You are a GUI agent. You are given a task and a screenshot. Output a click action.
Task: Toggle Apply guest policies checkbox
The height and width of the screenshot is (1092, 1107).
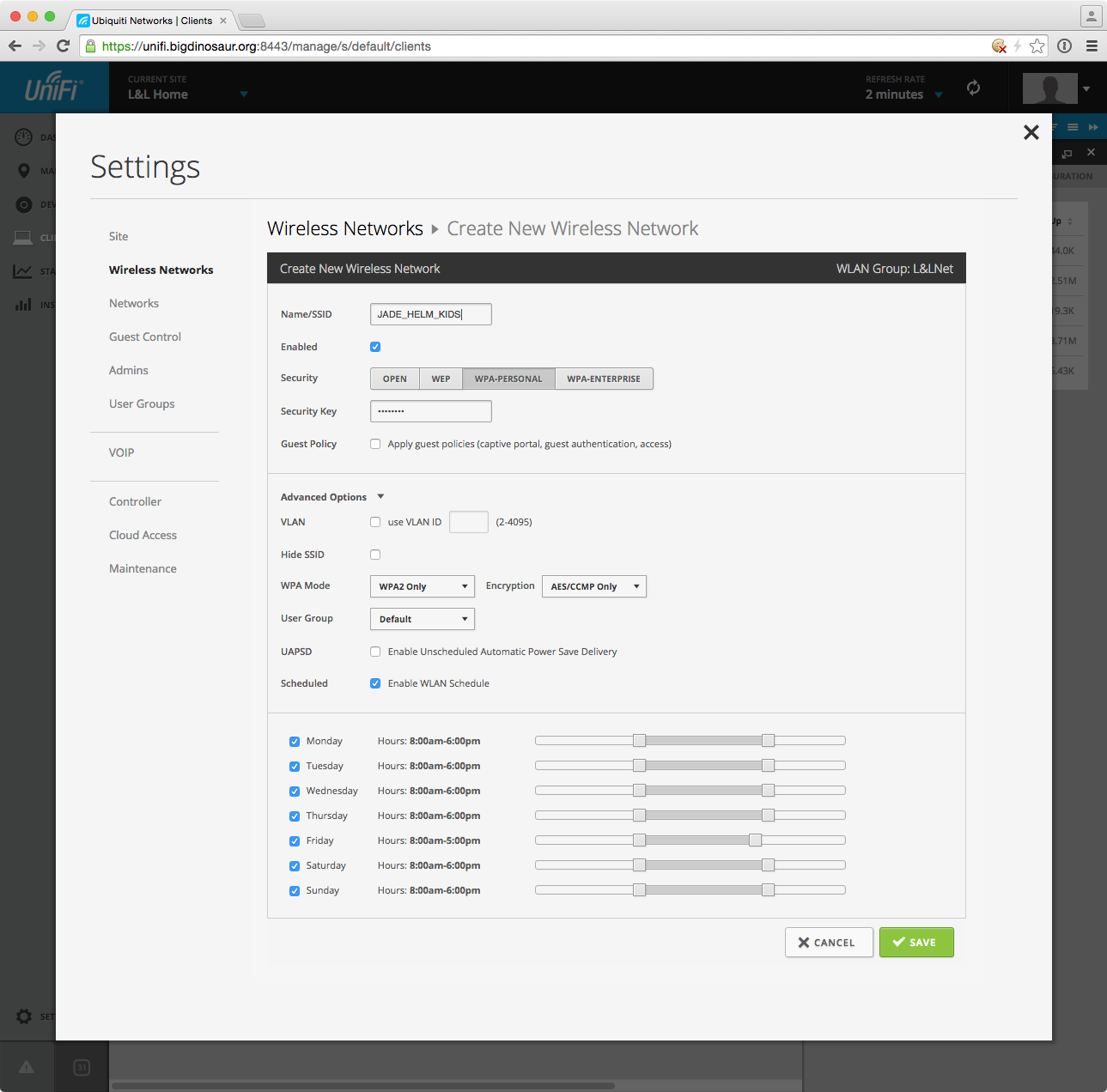pos(375,444)
